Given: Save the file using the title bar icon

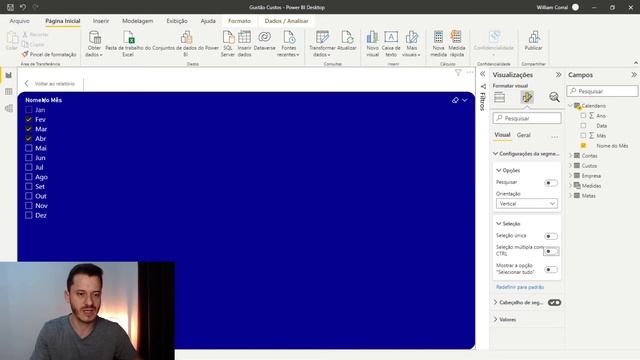Looking at the screenshot, I should point(10,7).
